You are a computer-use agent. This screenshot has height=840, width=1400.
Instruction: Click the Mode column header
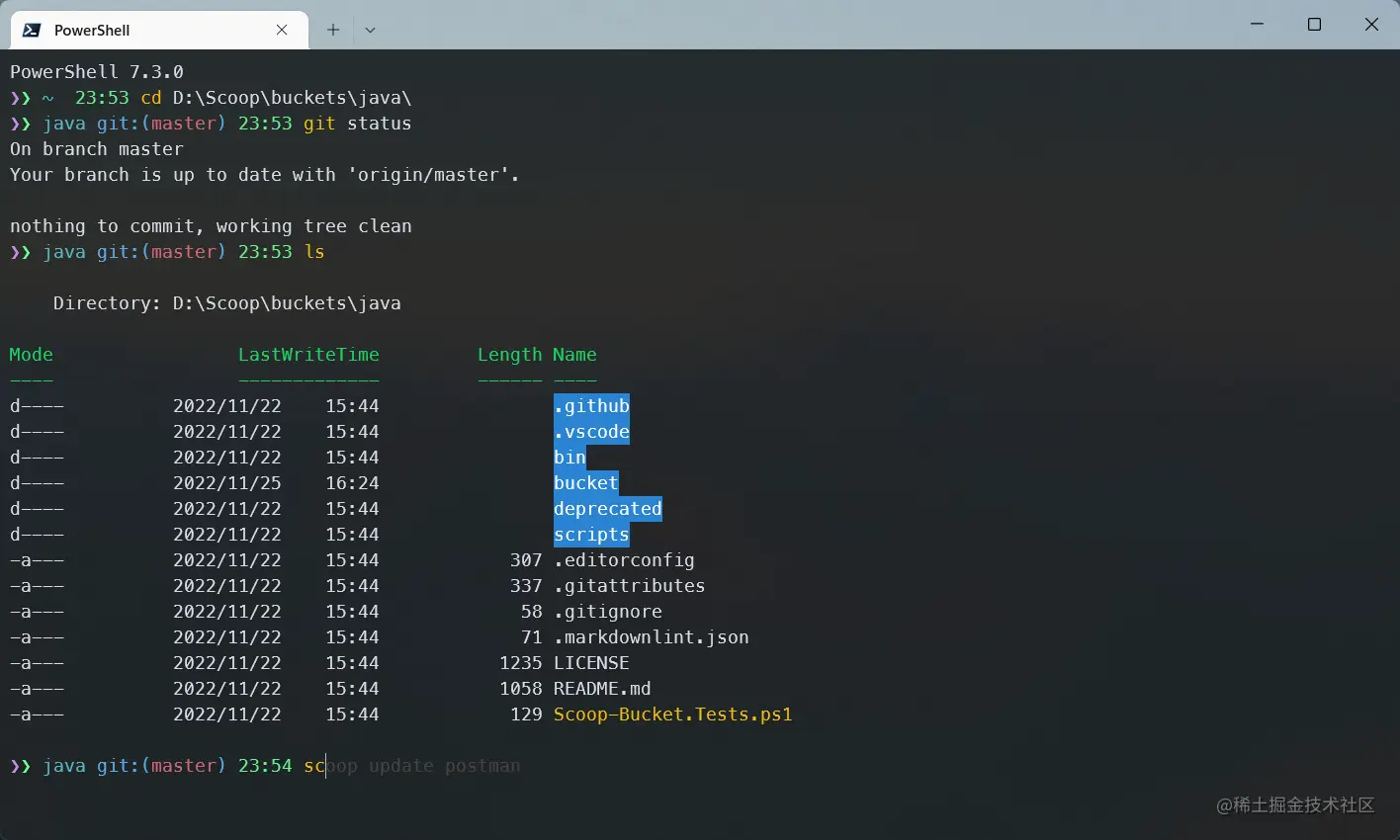click(31, 355)
